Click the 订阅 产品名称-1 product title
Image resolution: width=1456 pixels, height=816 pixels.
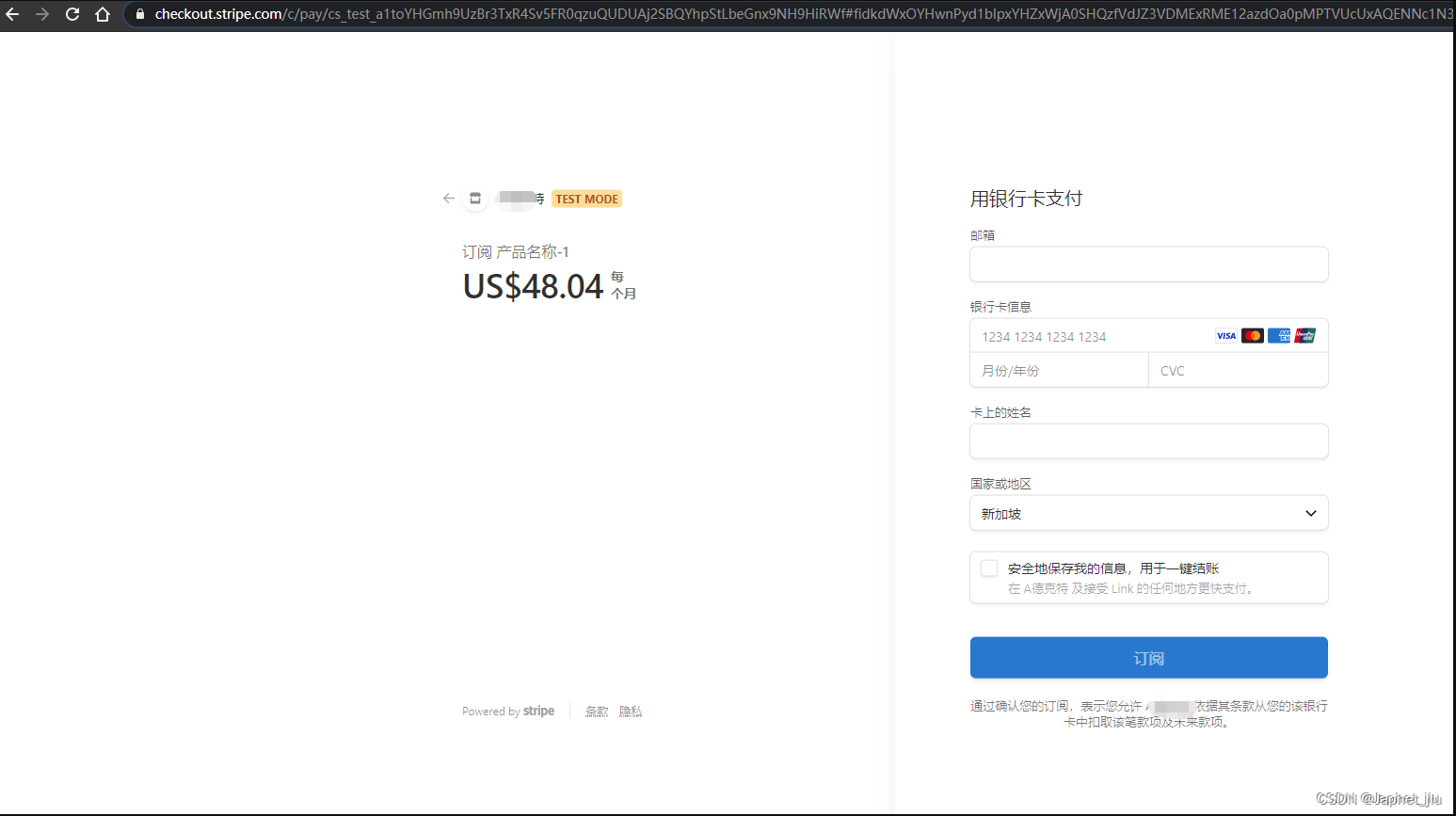point(516,252)
